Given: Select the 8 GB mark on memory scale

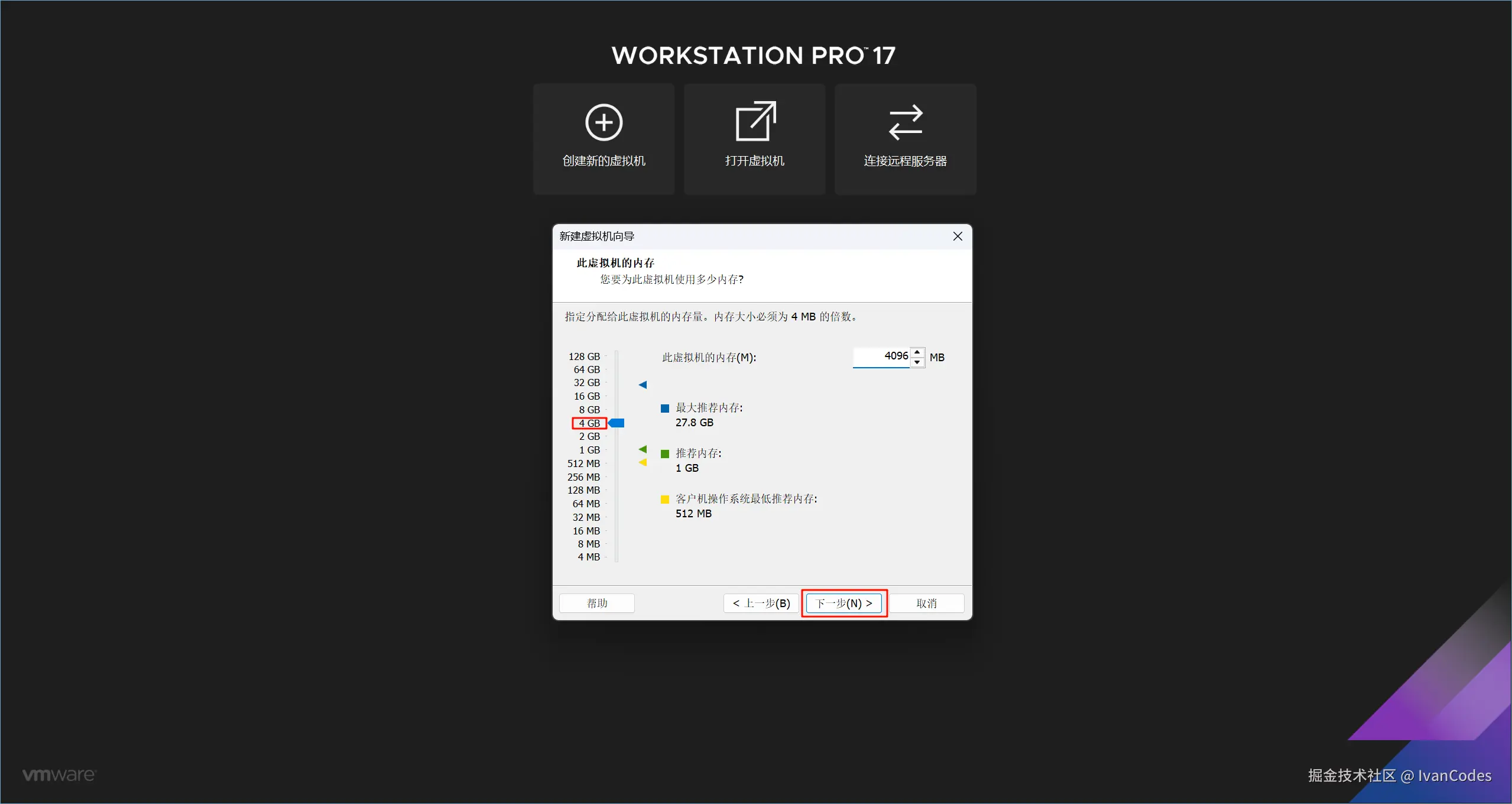Looking at the screenshot, I should 589,410.
